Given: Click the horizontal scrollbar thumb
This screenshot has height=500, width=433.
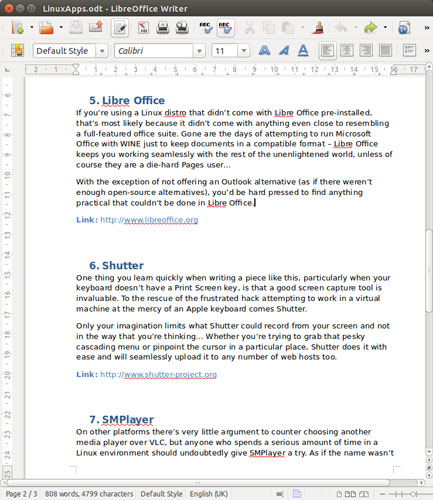Looking at the screenshot, I should tap(198, 483).
